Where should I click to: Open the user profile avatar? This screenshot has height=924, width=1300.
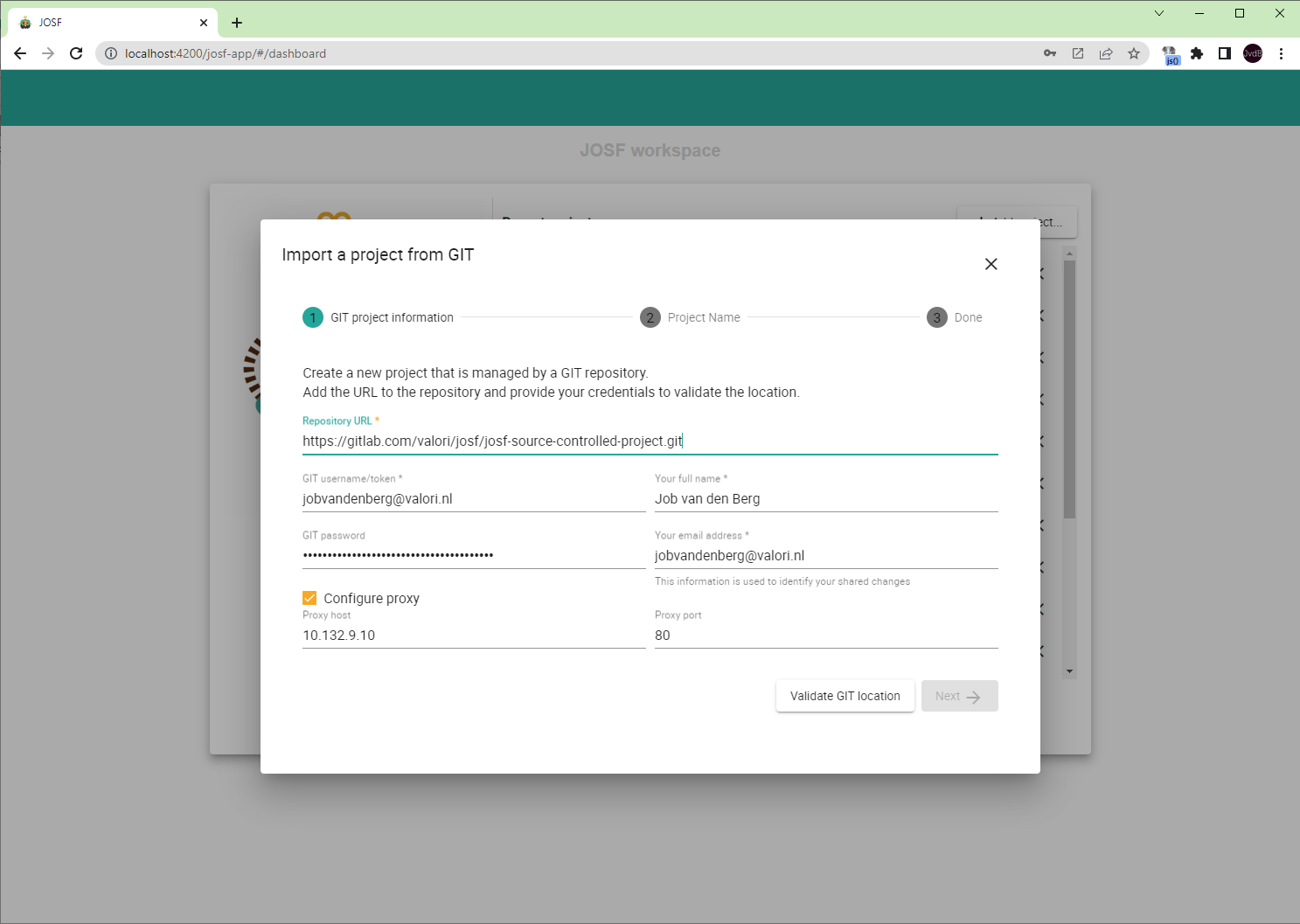[1253, 53]
